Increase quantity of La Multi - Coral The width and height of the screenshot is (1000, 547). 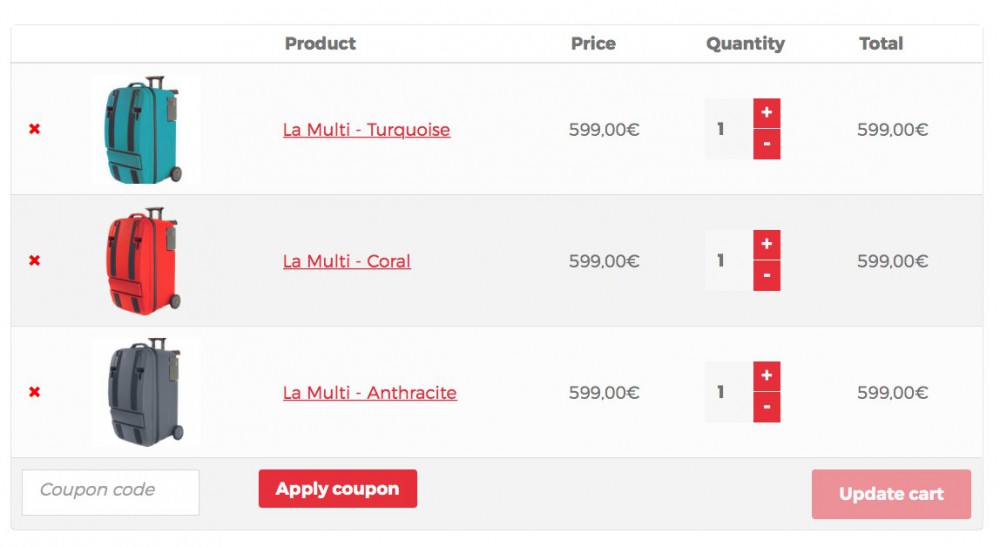coord(766,245)
